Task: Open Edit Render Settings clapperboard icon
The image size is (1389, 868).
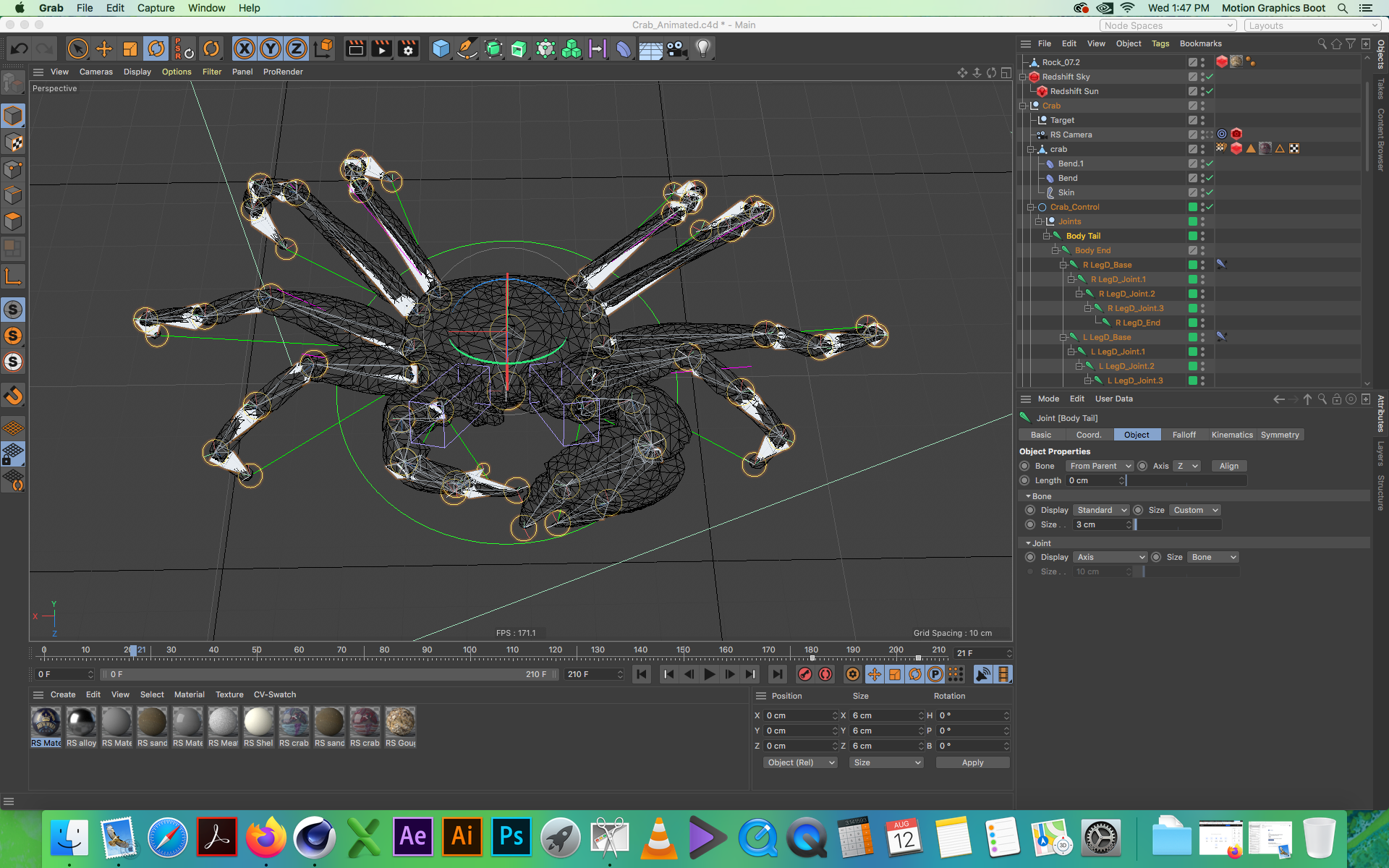Action: tap(408, 49)
